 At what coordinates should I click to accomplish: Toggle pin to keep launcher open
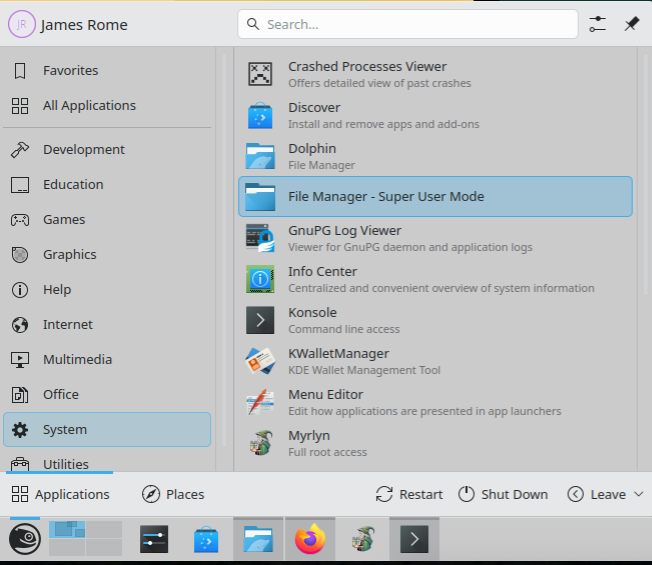[631, 24]
